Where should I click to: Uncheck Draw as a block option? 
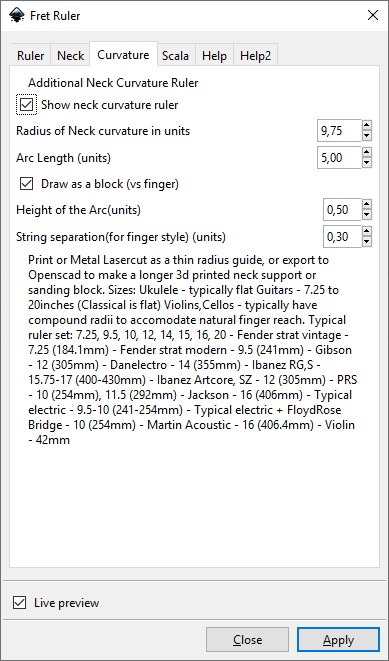27,184
